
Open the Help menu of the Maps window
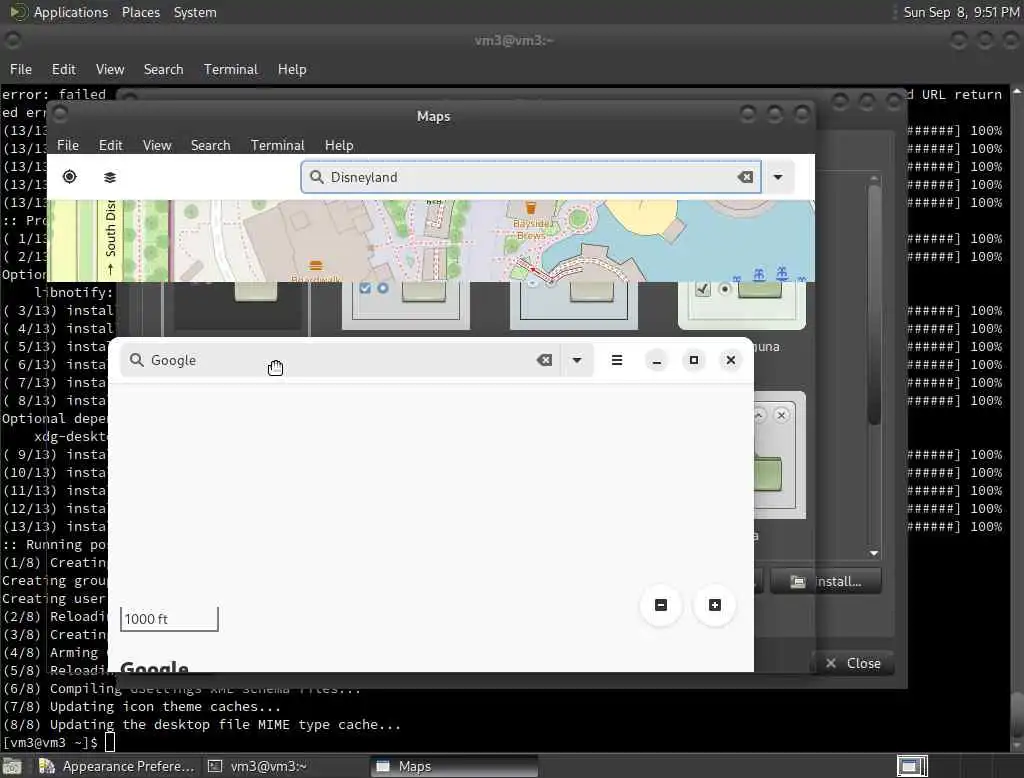[x=339, y=145]
